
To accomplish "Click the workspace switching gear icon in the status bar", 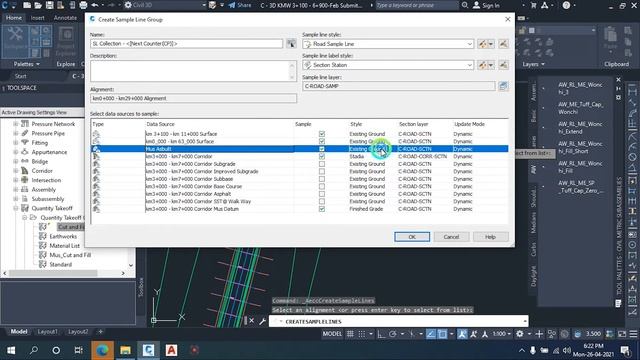I will point(520,334).
